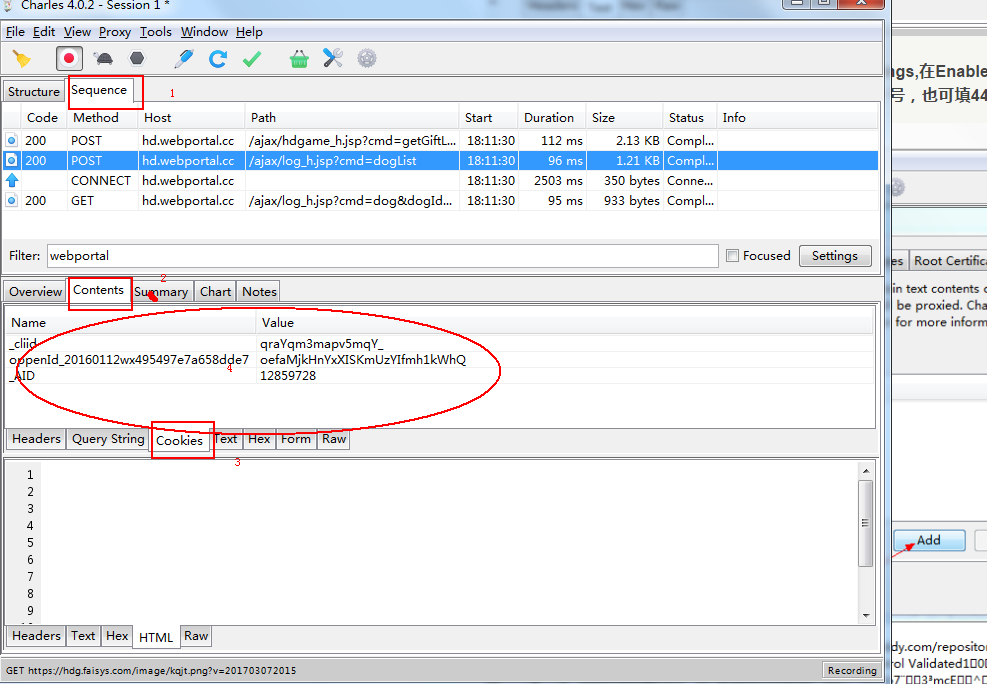
Task: Sort by the Size column header
Action: pyautogui.click(x=624, y=118)
